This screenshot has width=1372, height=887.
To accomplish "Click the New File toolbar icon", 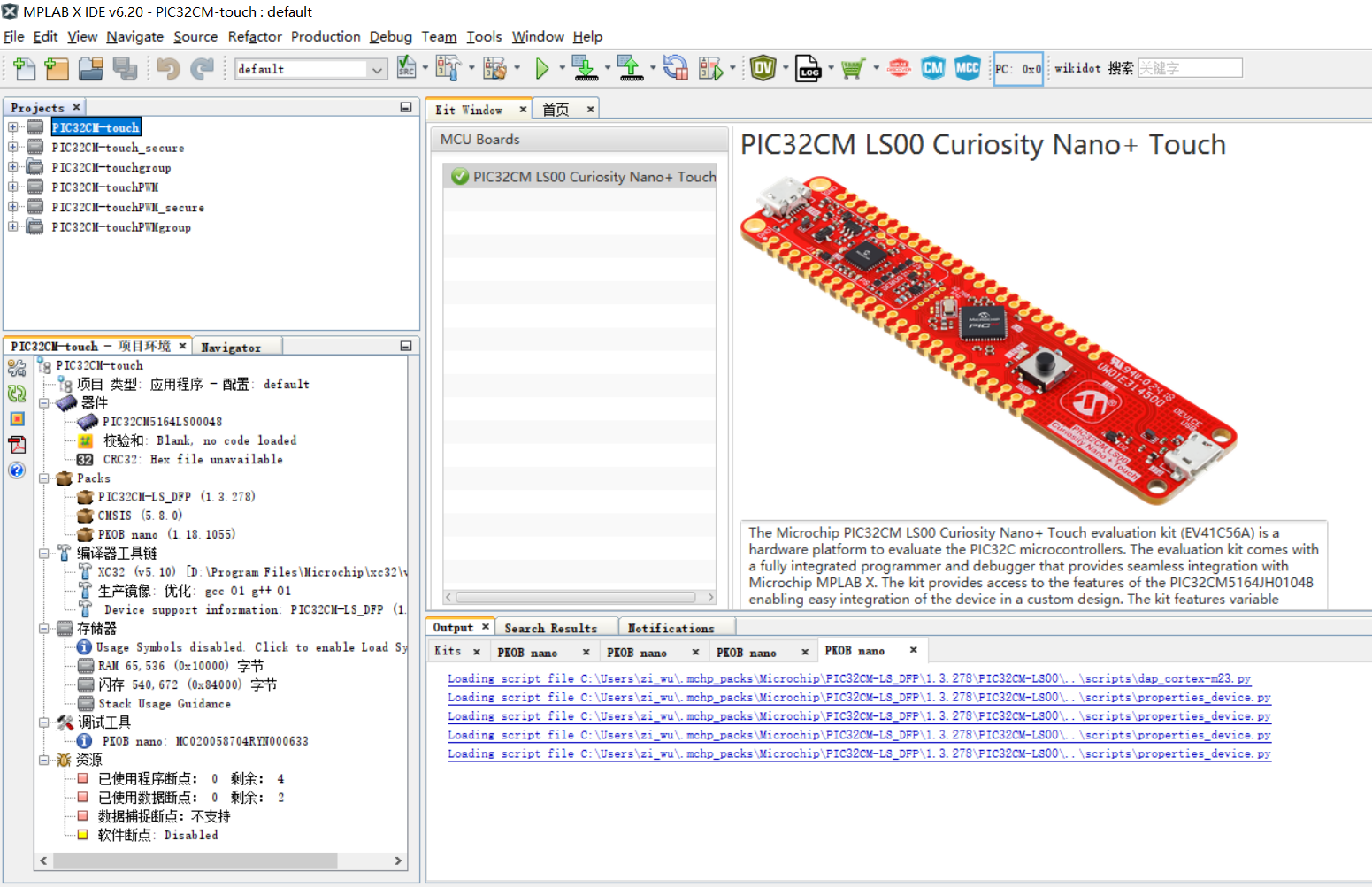I will click(24, 68).
